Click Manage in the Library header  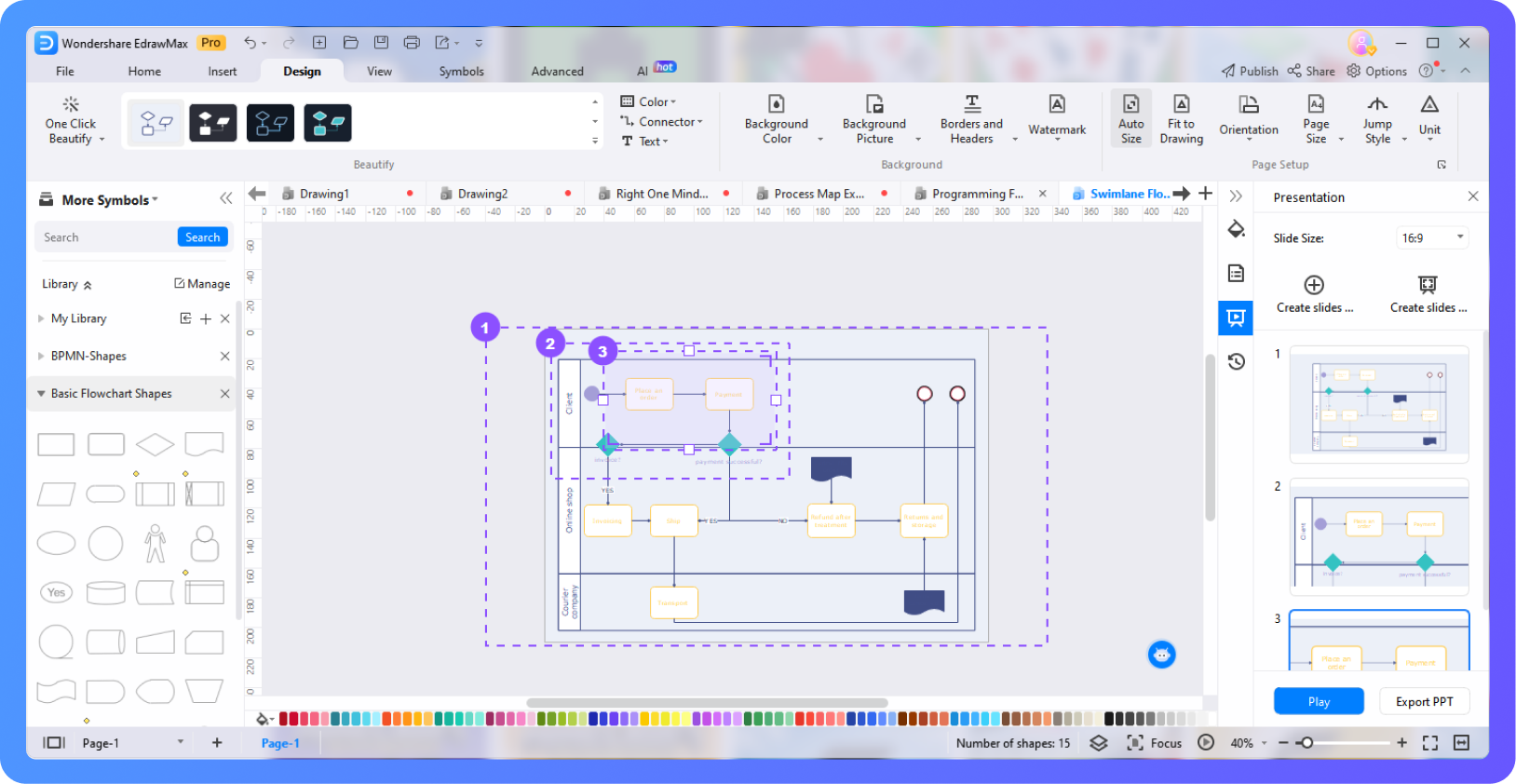coord(202,284)
